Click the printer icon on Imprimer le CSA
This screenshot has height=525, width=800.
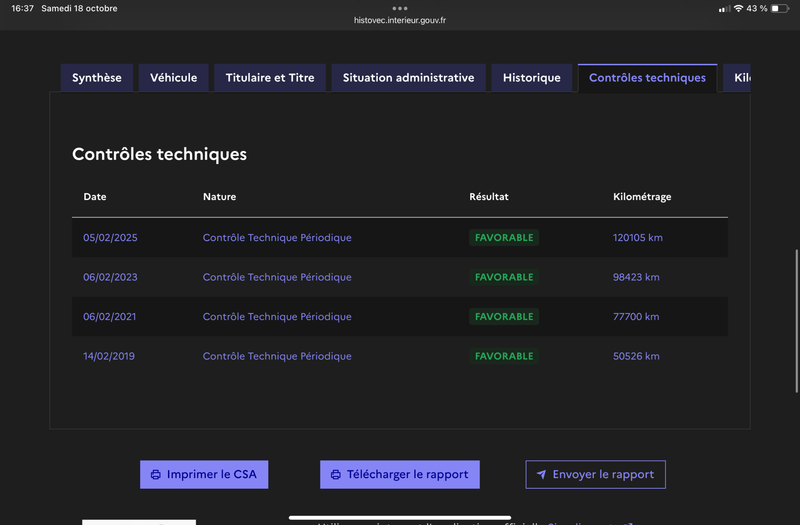click(x=156, y=475)
